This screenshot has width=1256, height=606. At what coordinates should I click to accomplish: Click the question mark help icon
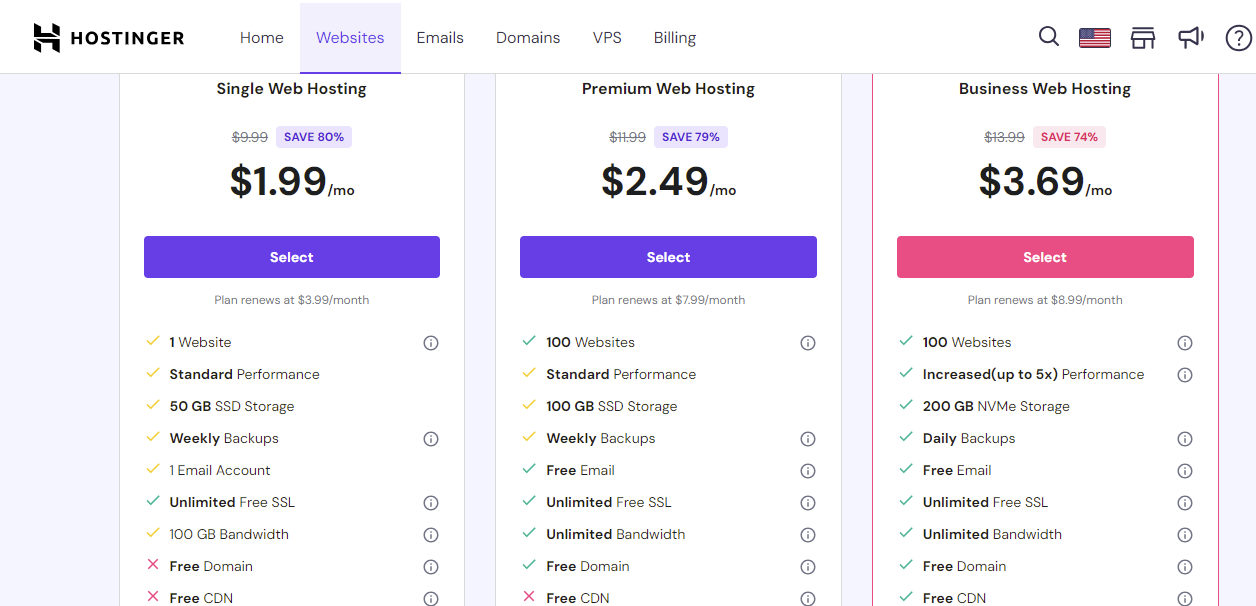pos(1239,38)
